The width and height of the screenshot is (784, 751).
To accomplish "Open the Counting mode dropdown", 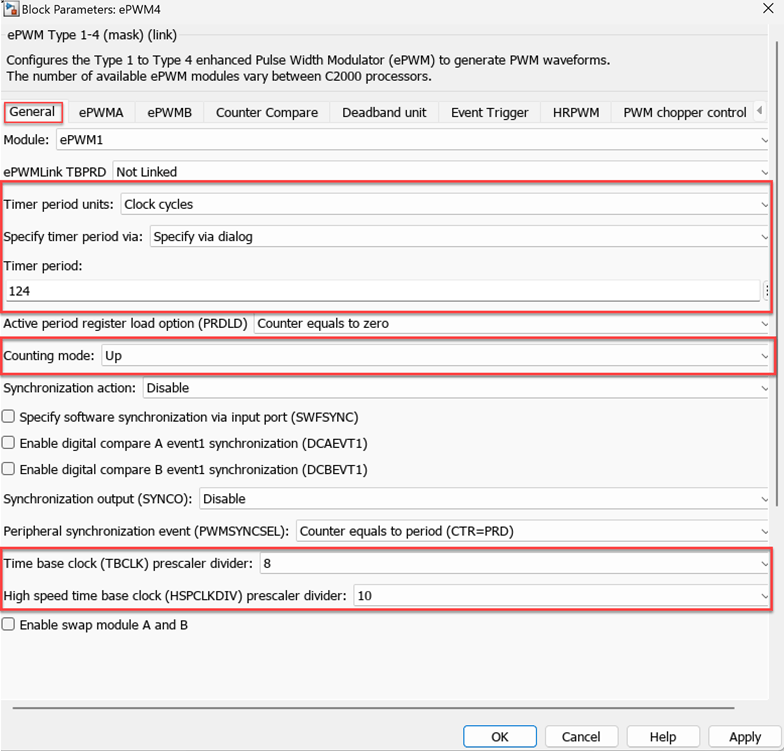I will pyautogui.click(x=435, y=356).
